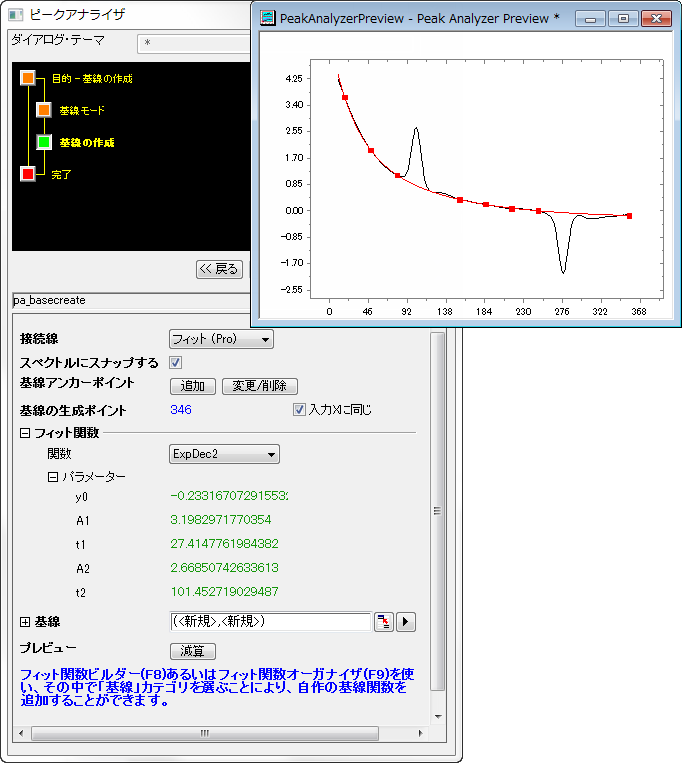The width and height of the screenshot is (682, 763).
Task: Click the 変更/削除 button
Action: (260, 386)
